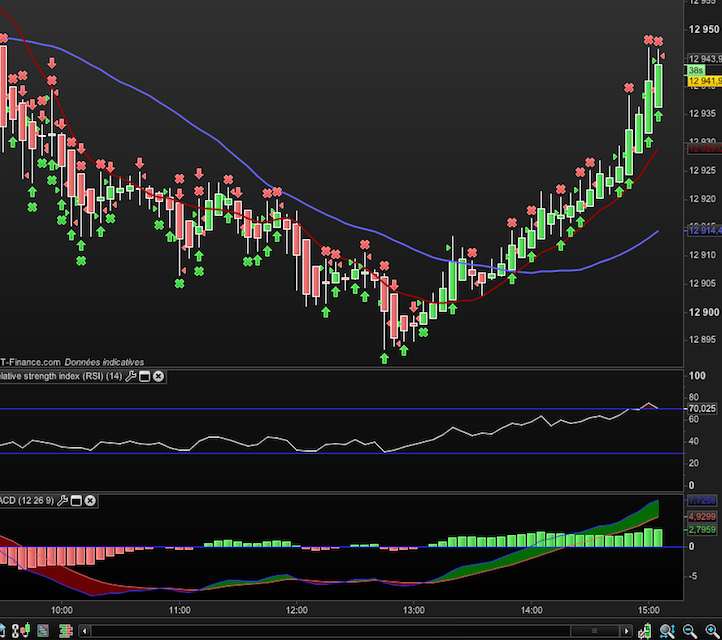Screen dimensions: 722x640
Task: Click the horizontal scrollbar thumb
Action: tap(594, 631)
